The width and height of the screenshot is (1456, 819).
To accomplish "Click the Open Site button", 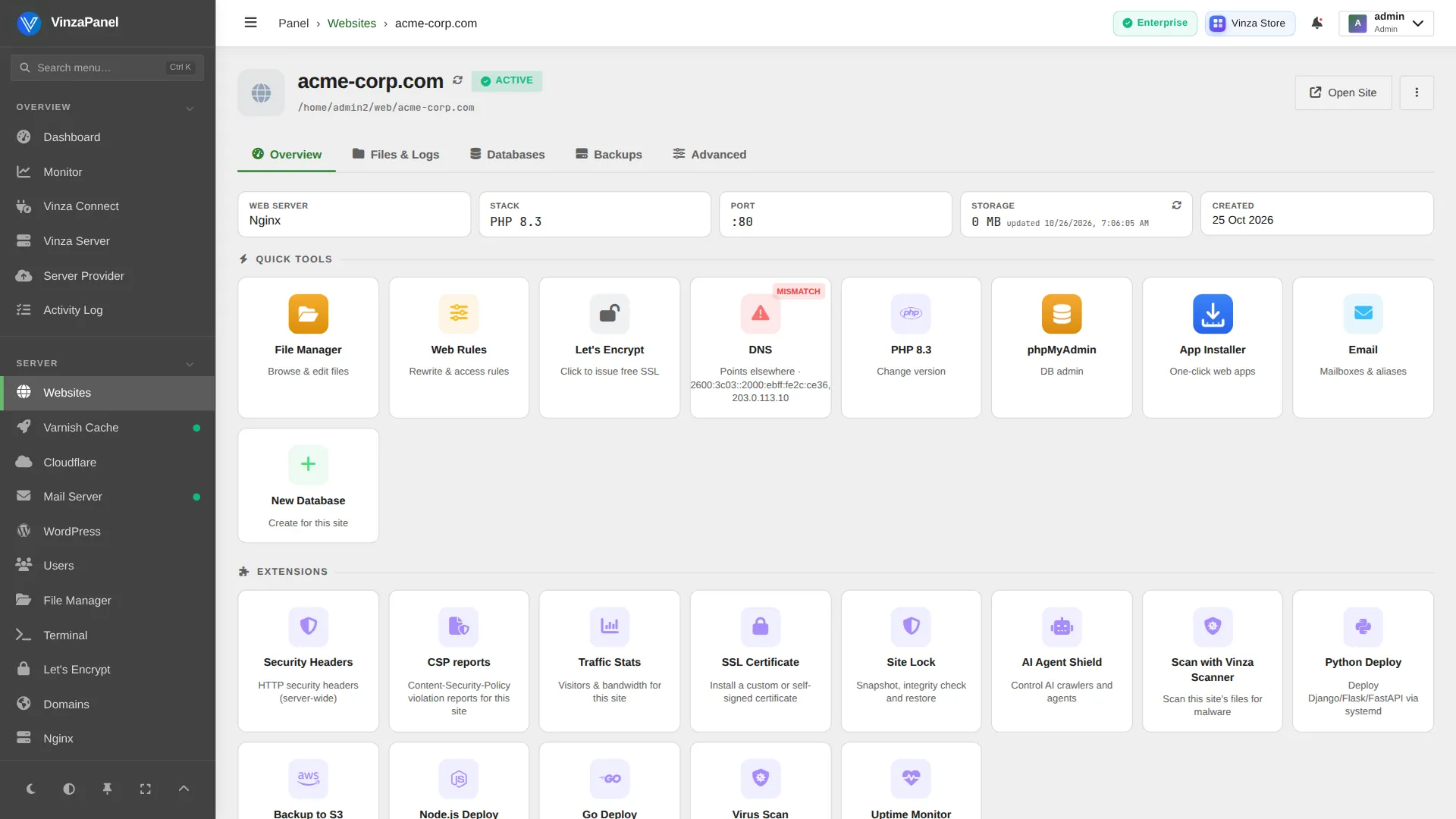I will click(x=1343, y=93).
